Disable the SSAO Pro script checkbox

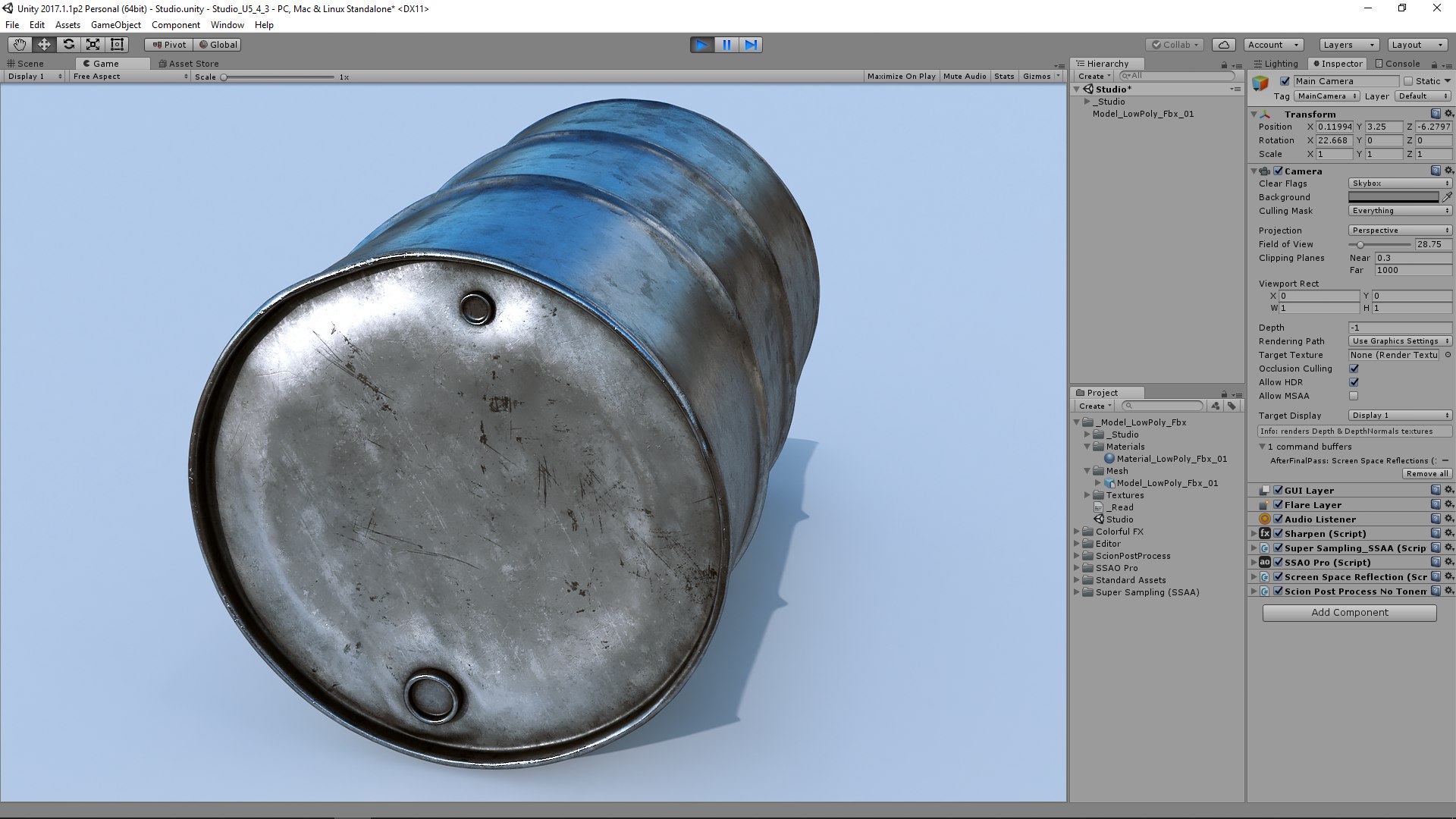1278,562
